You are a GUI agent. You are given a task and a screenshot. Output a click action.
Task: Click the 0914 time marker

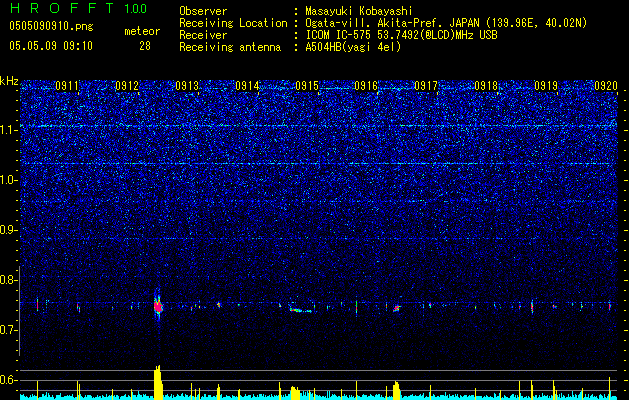tap(247, 86)
